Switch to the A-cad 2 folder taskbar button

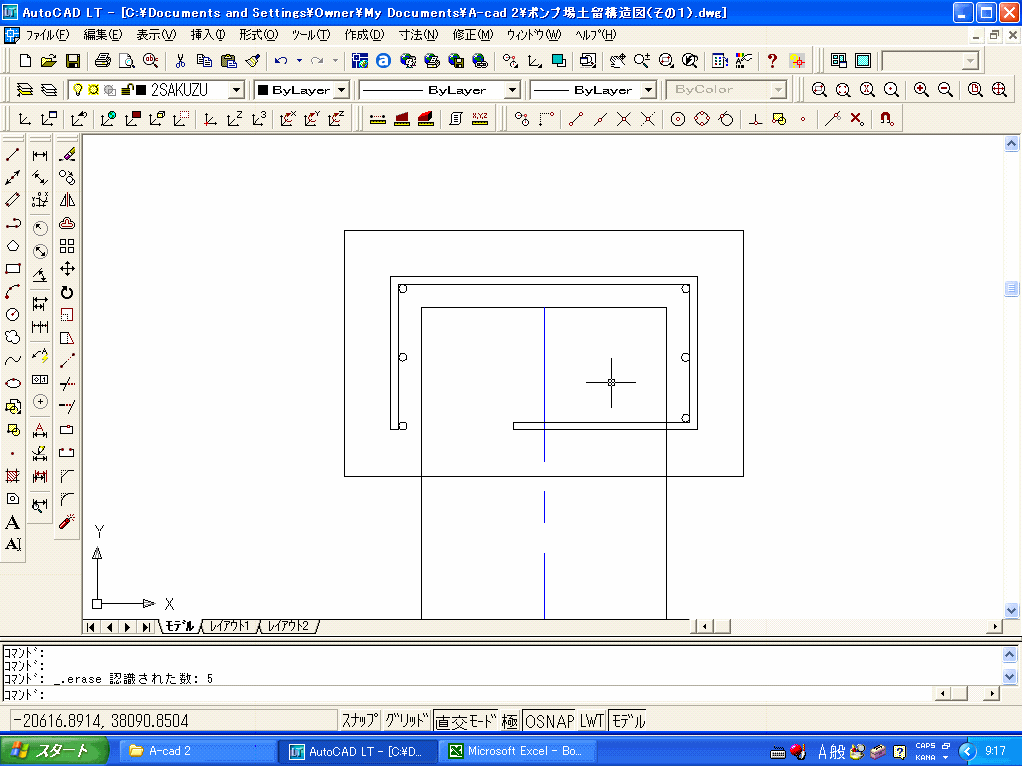click(x=197, y=751)
